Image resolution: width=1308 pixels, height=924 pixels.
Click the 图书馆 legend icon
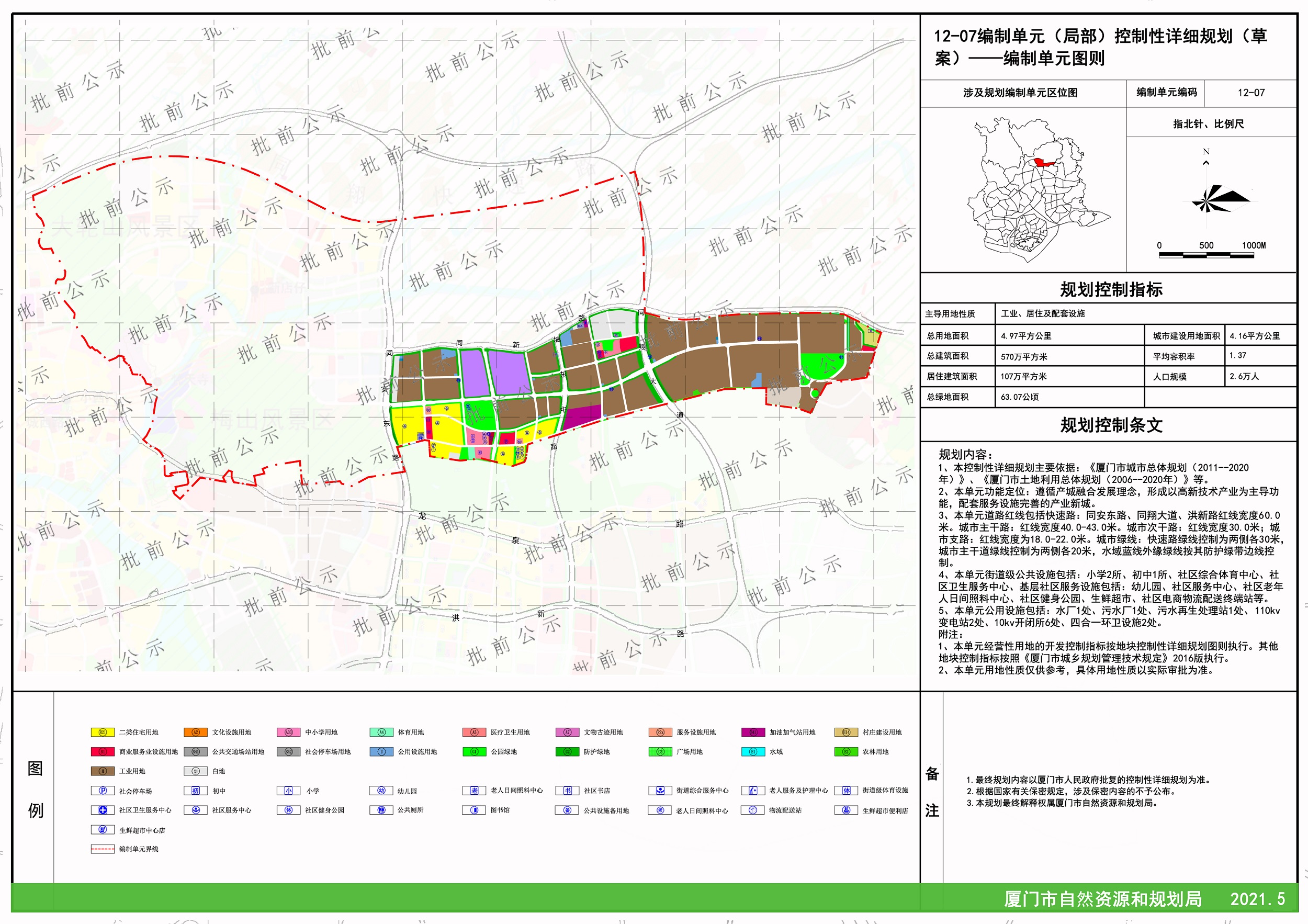pos(474,810)
